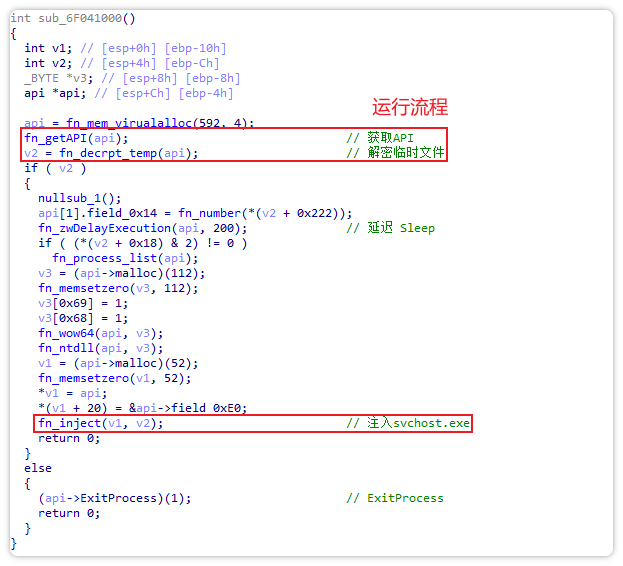Click fn_zwDelayExecution call
This screenshot has width=623, height=566.
[x=143, y=228]
